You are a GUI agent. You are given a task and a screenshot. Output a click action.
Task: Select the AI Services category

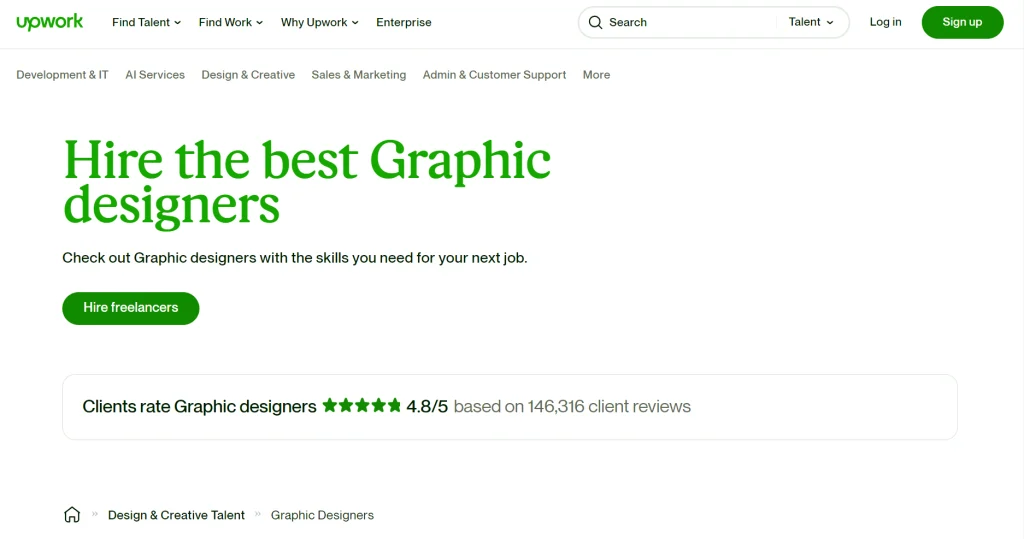[x=155, y=75]
